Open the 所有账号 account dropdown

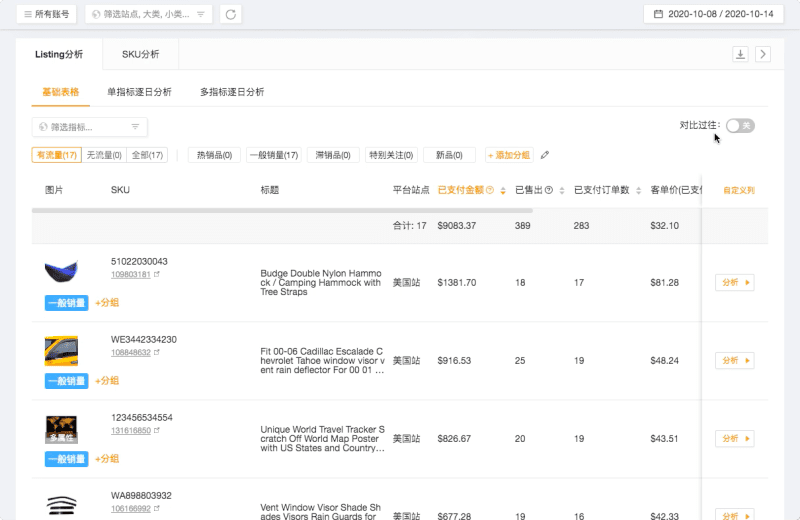click(47, 15)
